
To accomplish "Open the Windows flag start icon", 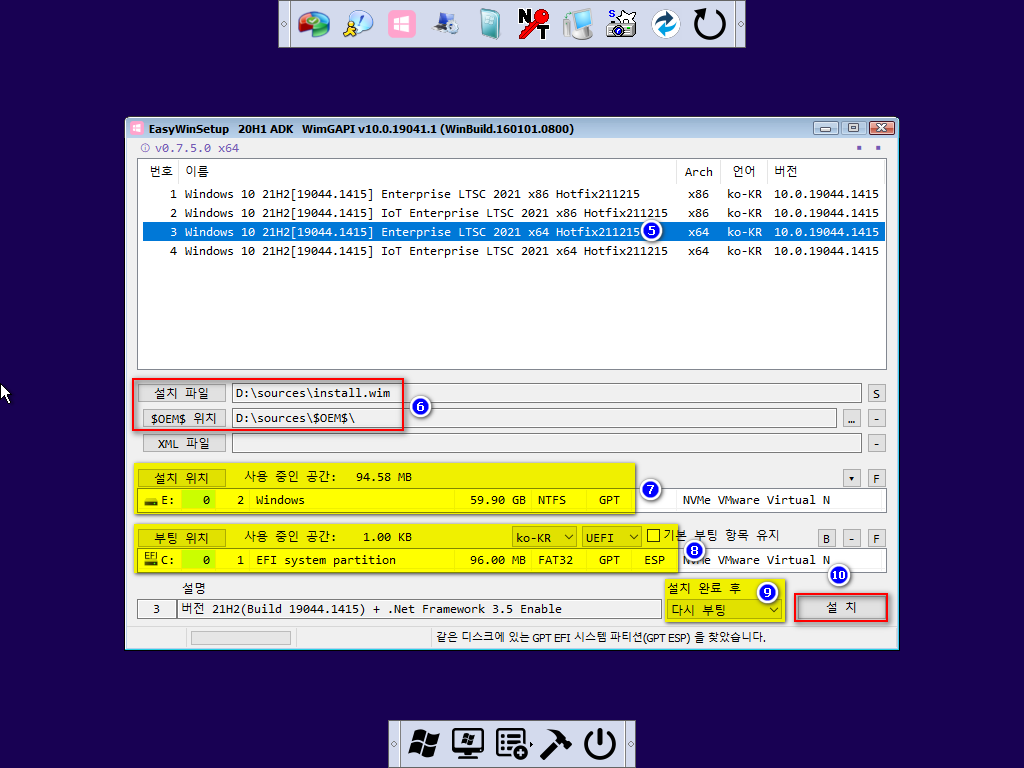I will click(x=424, y=743).
